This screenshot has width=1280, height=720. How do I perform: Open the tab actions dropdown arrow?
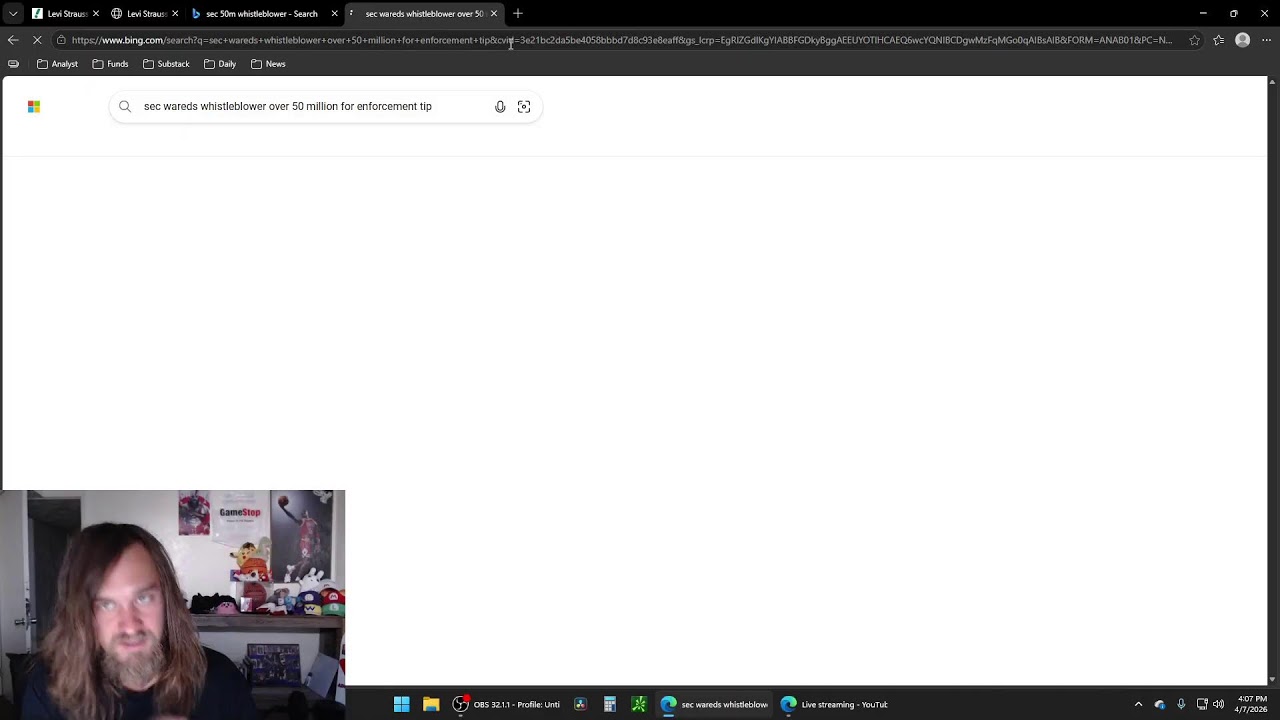click(x=13, y=14)
